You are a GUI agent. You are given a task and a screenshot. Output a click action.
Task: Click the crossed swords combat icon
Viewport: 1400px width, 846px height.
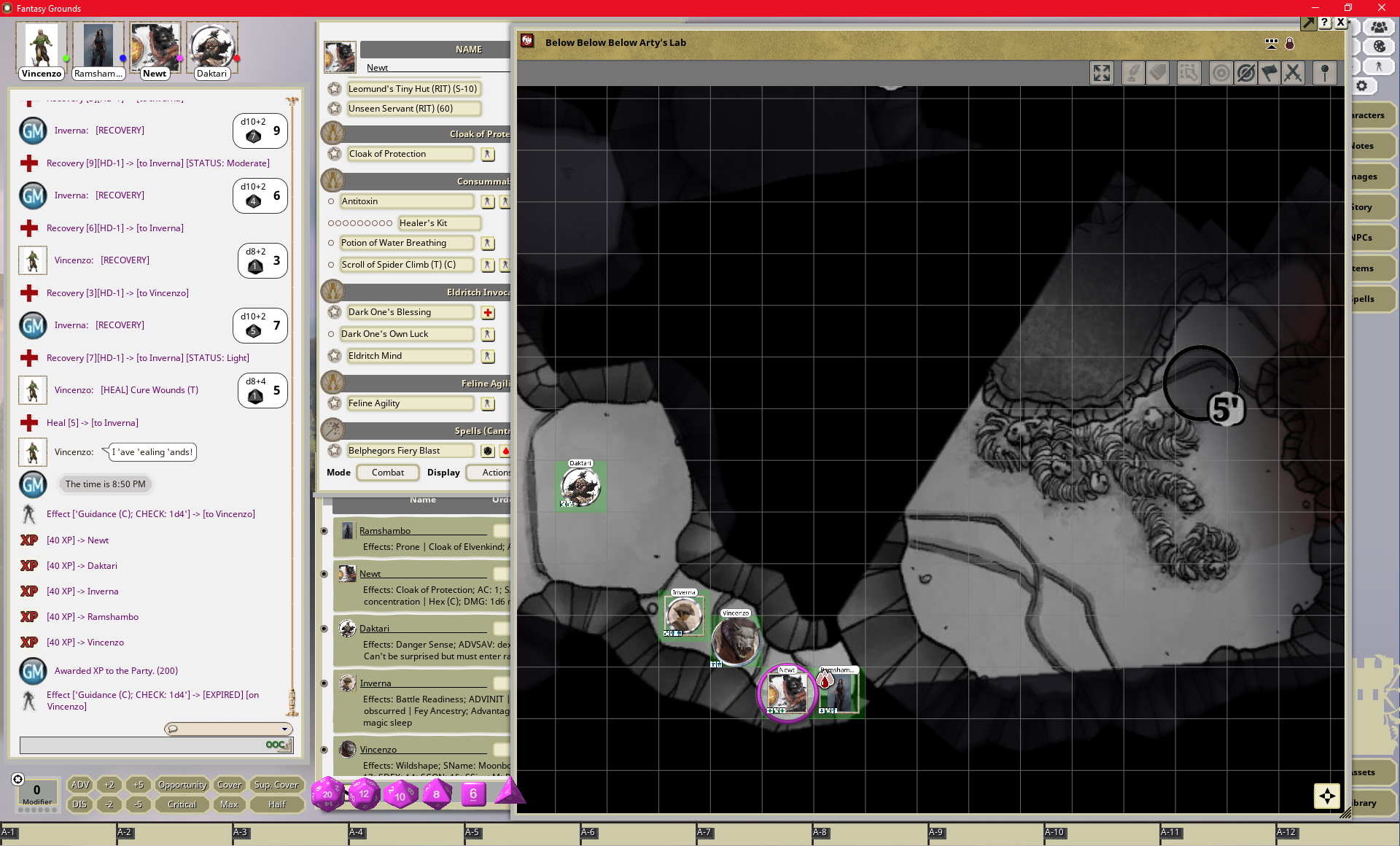[x=1293, y=73]
